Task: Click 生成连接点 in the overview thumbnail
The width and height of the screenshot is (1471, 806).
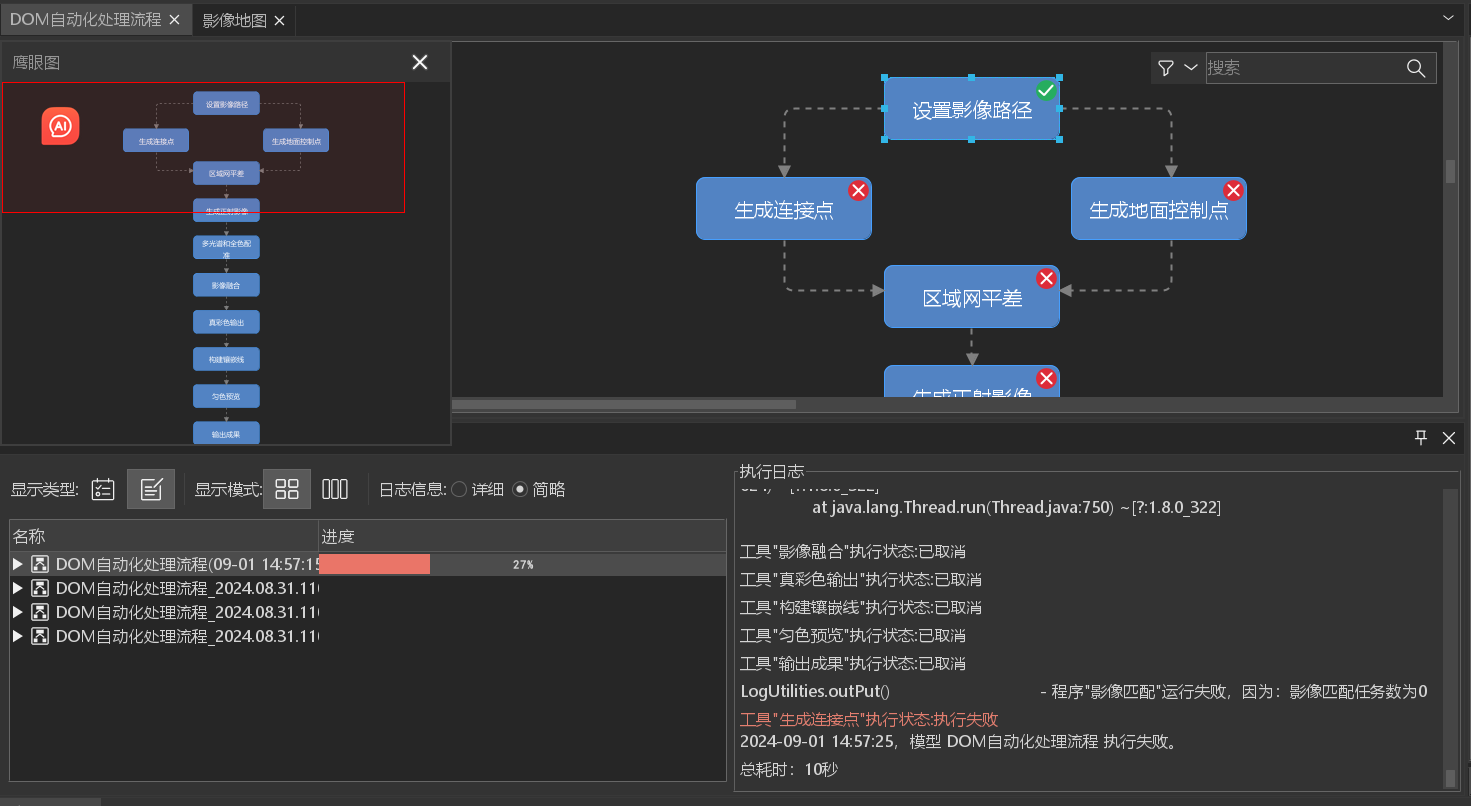Action: pyautogui.click(x=156, y=141)
